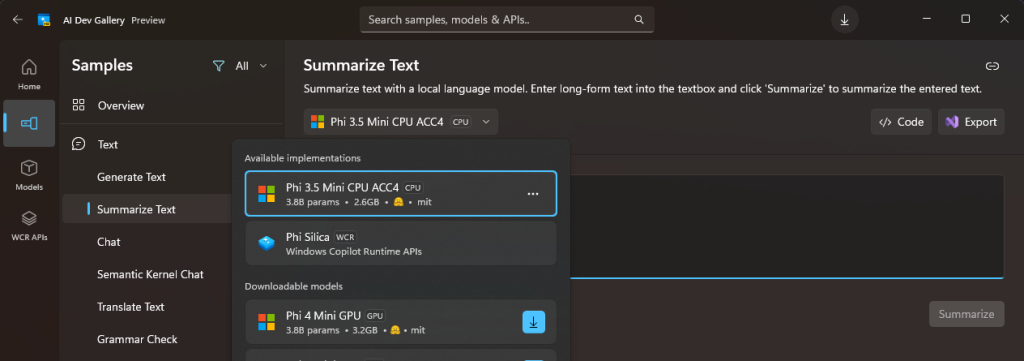This screenshot has height=361, width=1024.
Task: Select the Samples icon in sidebar
Action: click(x=29, y=123)
